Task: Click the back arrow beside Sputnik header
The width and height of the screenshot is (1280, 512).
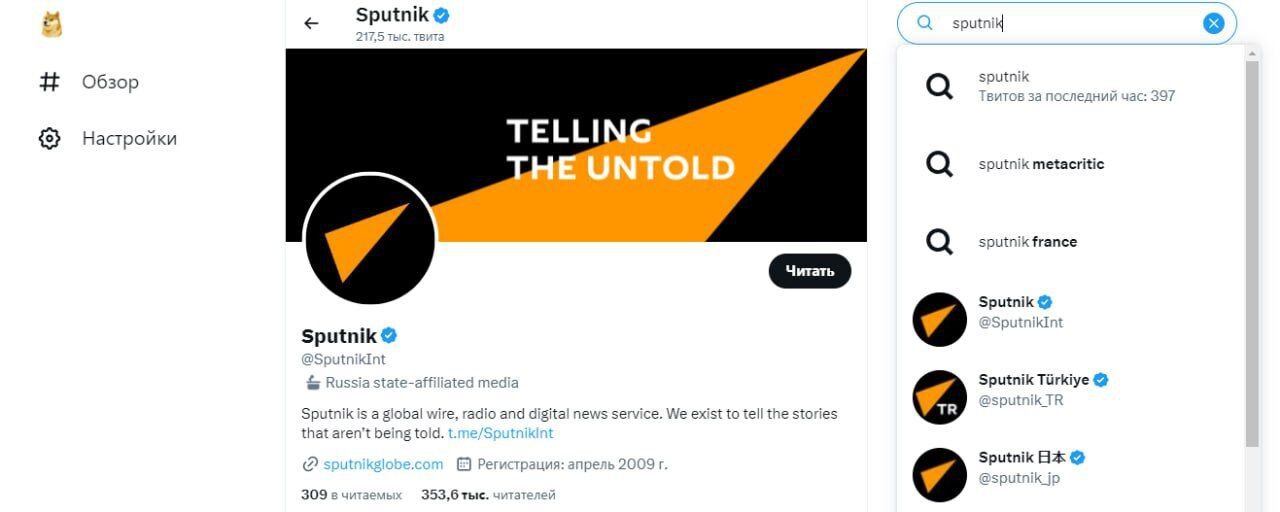Action: [x=311, y=23]
